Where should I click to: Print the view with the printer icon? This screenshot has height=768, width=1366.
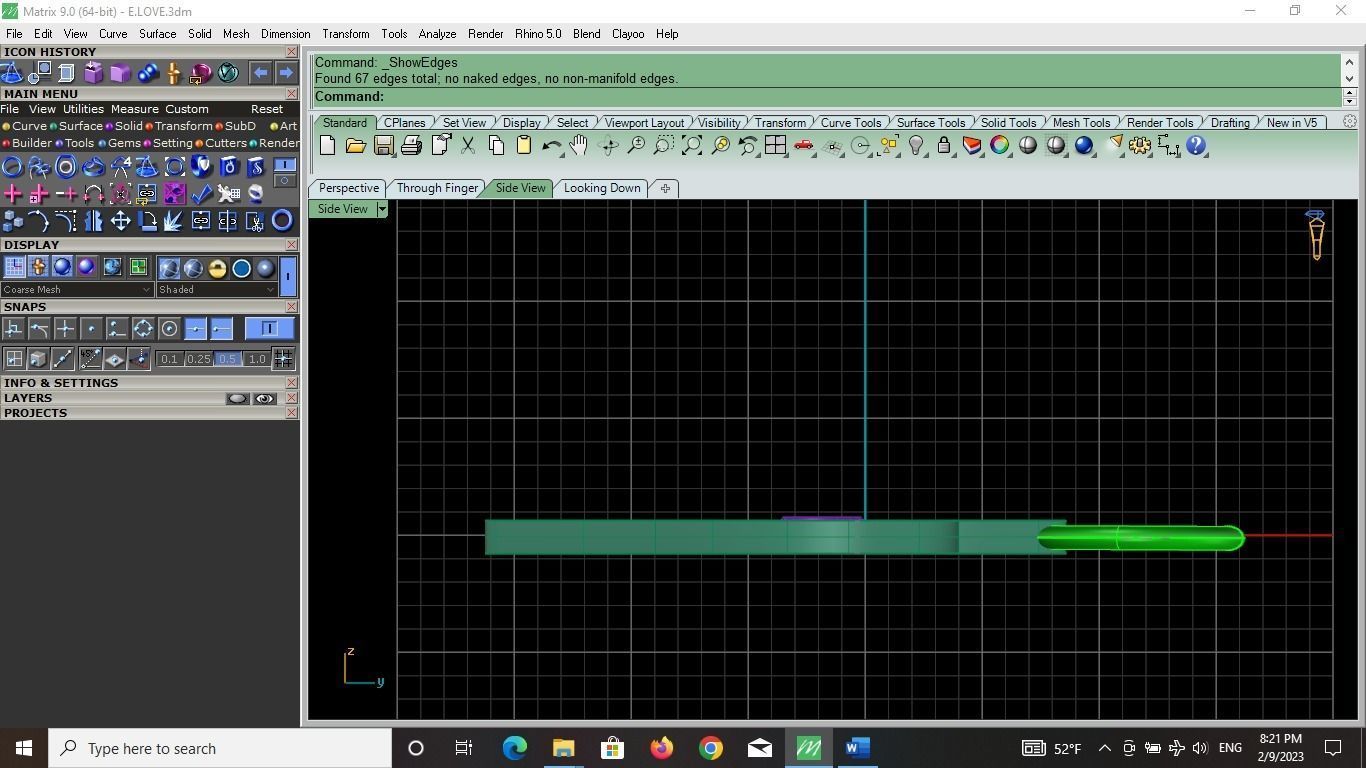(x=411, y=146)
